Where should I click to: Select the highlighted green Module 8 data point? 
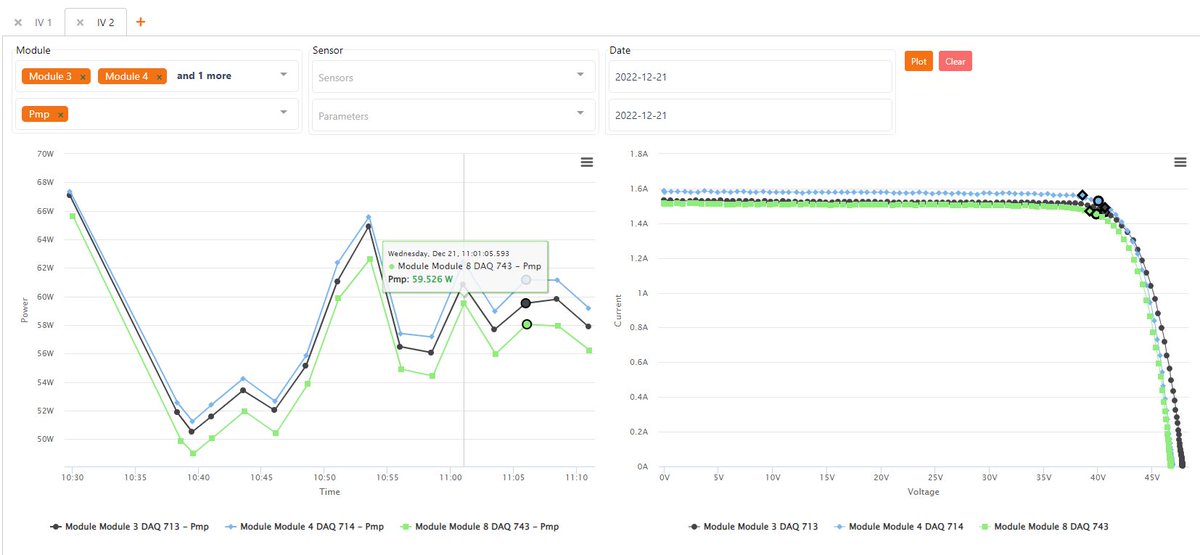(x=526, y=324)
